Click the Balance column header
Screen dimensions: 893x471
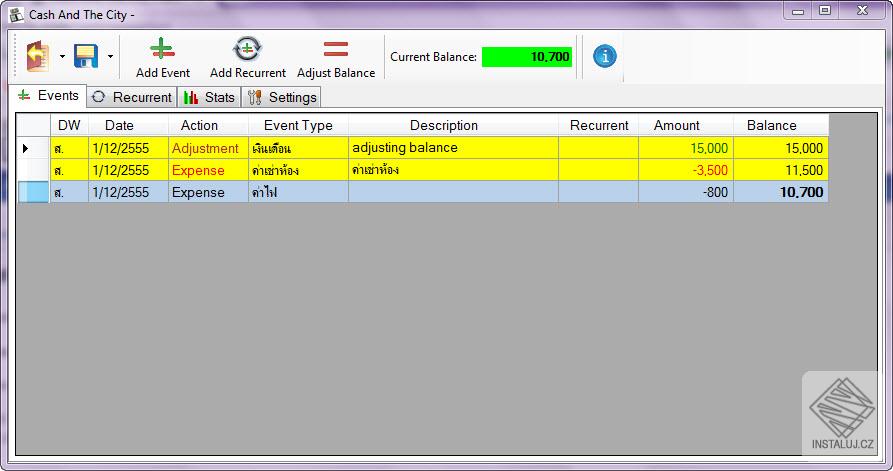[781, 125]
